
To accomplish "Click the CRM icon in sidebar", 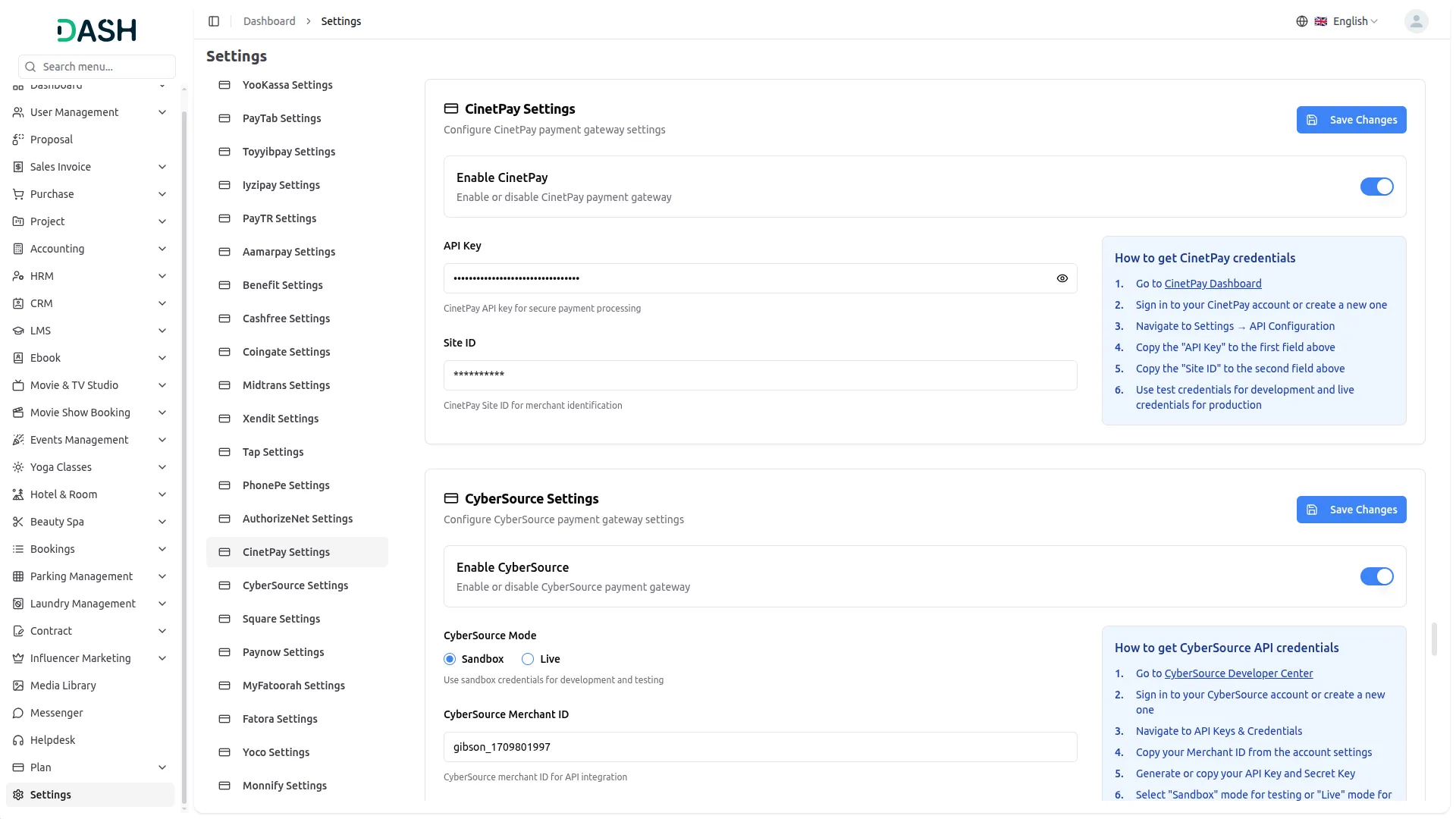I will point(18,303).
